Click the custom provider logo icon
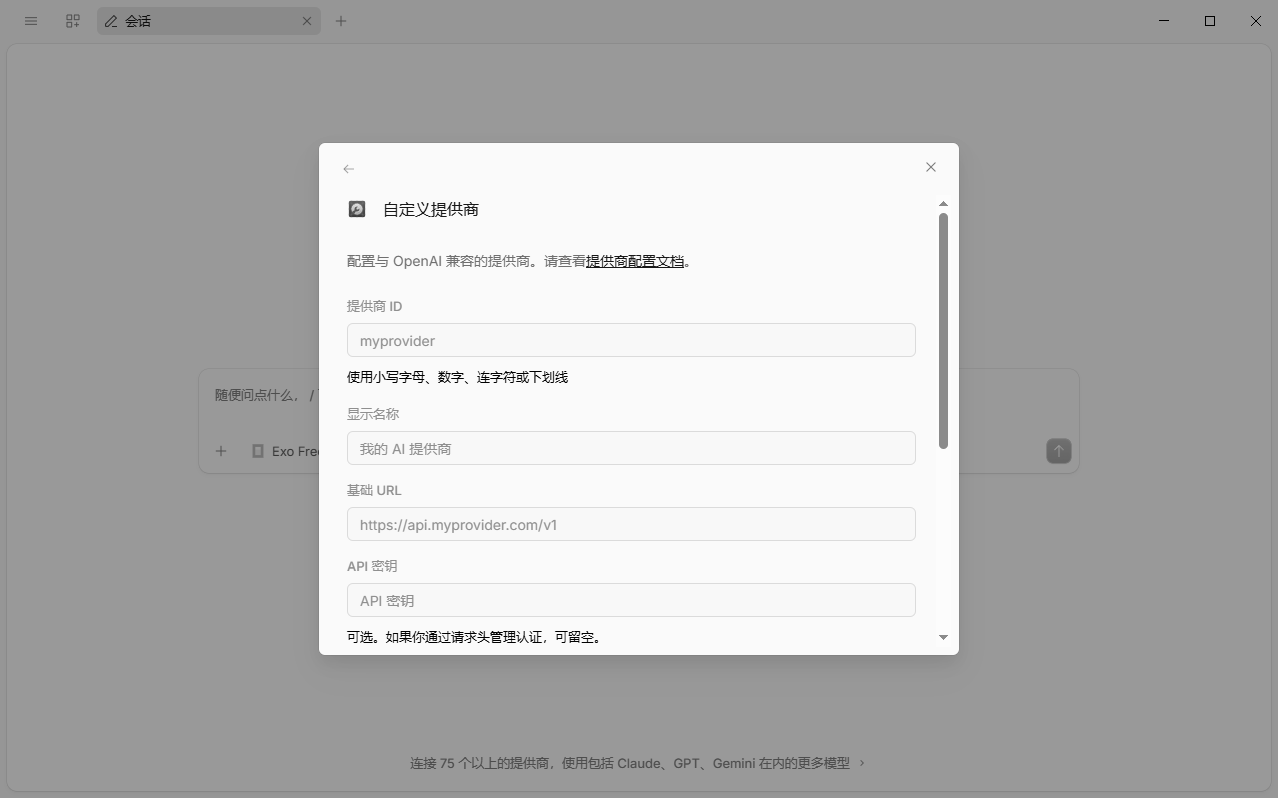 357,209
